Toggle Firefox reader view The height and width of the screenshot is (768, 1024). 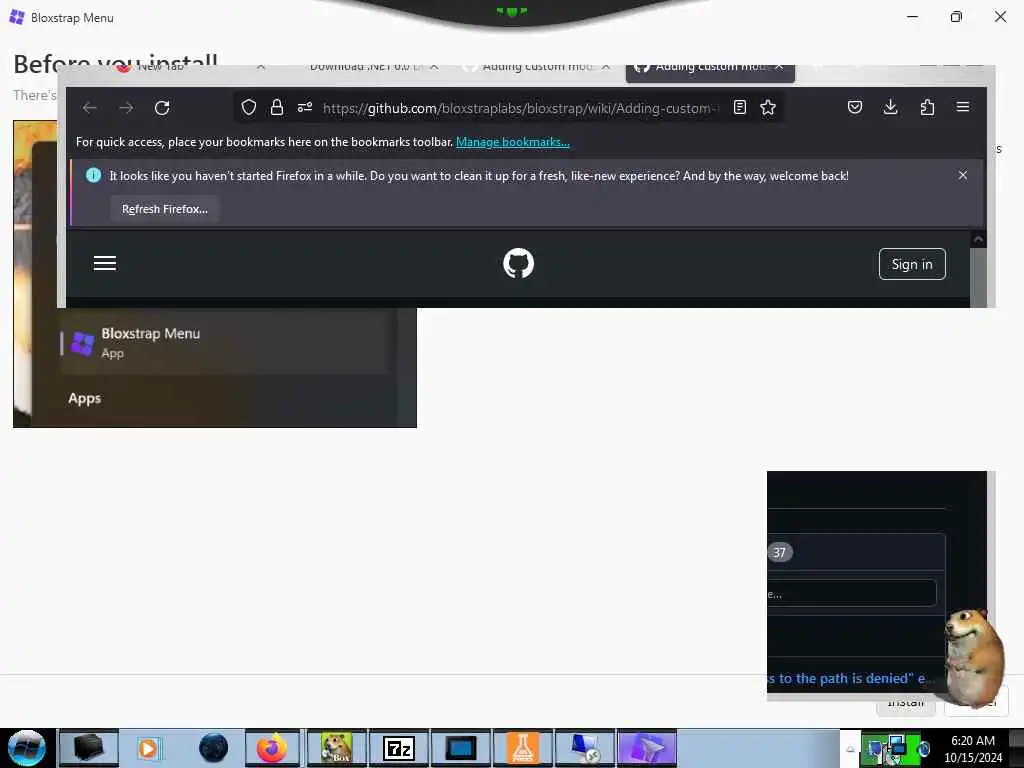tap(740, 107)
